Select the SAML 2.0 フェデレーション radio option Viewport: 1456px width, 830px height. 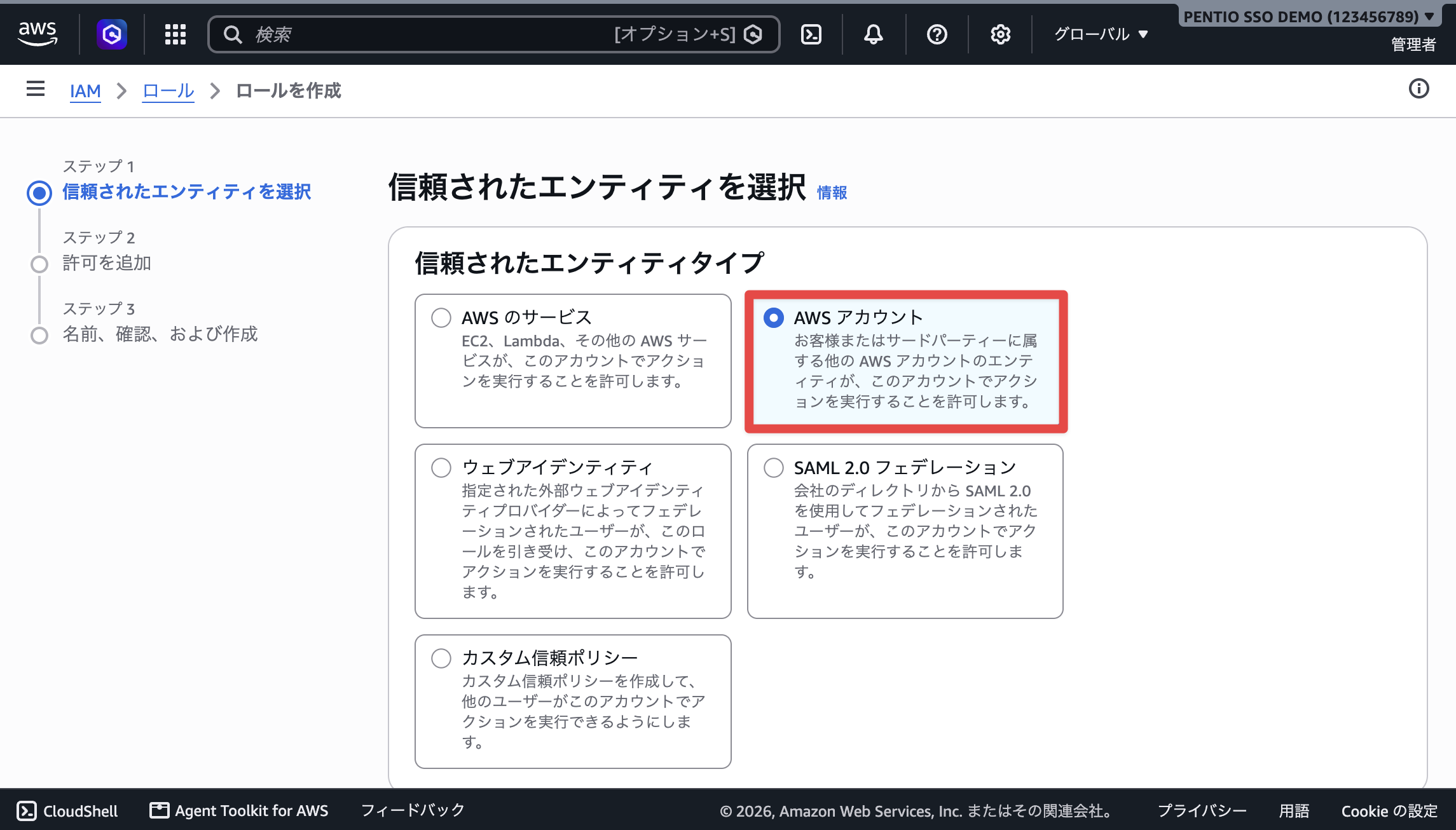tap(774, 468)
